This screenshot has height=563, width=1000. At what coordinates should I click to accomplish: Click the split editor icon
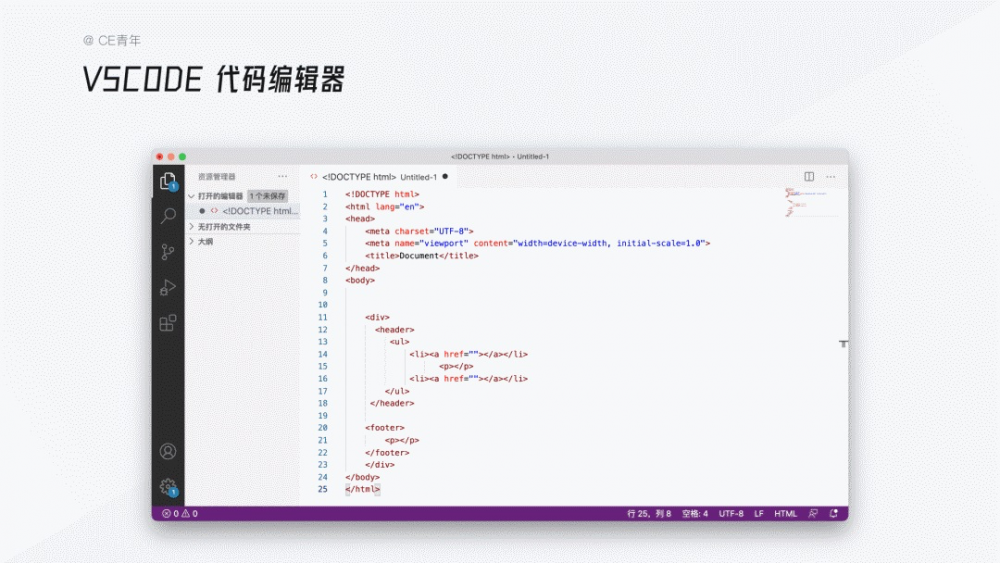click(810, 176)
